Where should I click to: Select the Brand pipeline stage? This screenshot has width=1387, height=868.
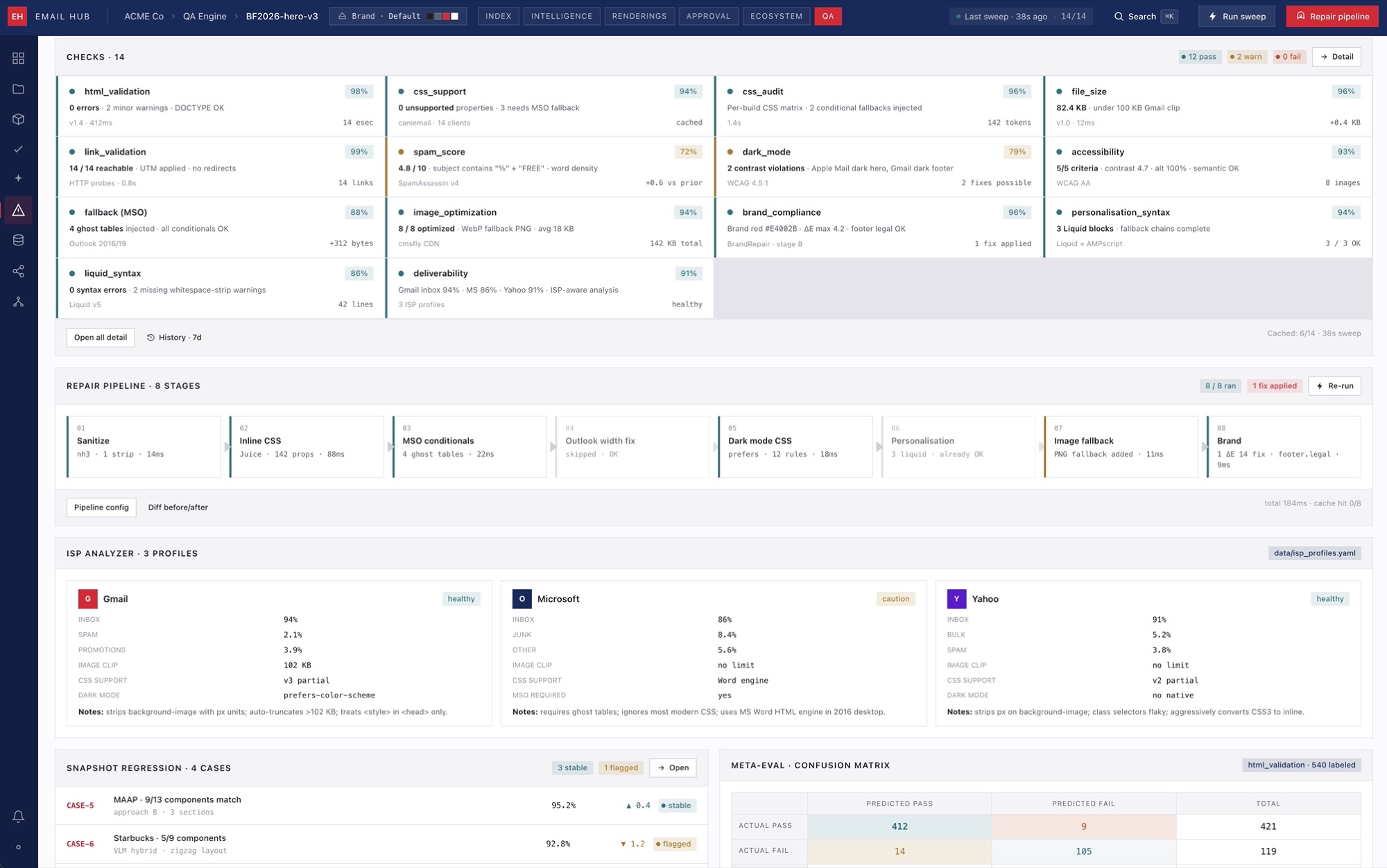(1284, 446)
